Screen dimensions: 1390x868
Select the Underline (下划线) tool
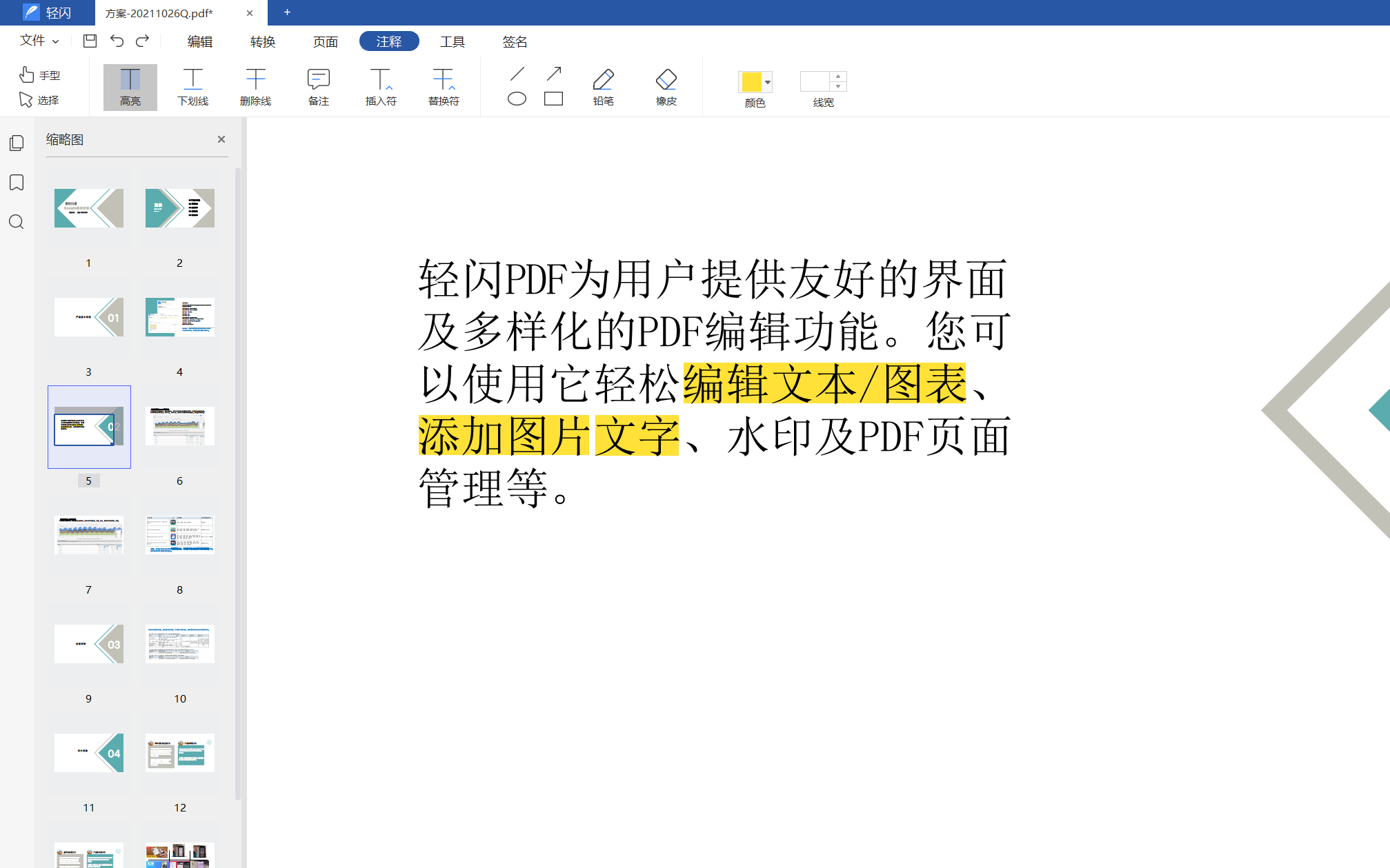pyautogui.click(x=192, y=87)
